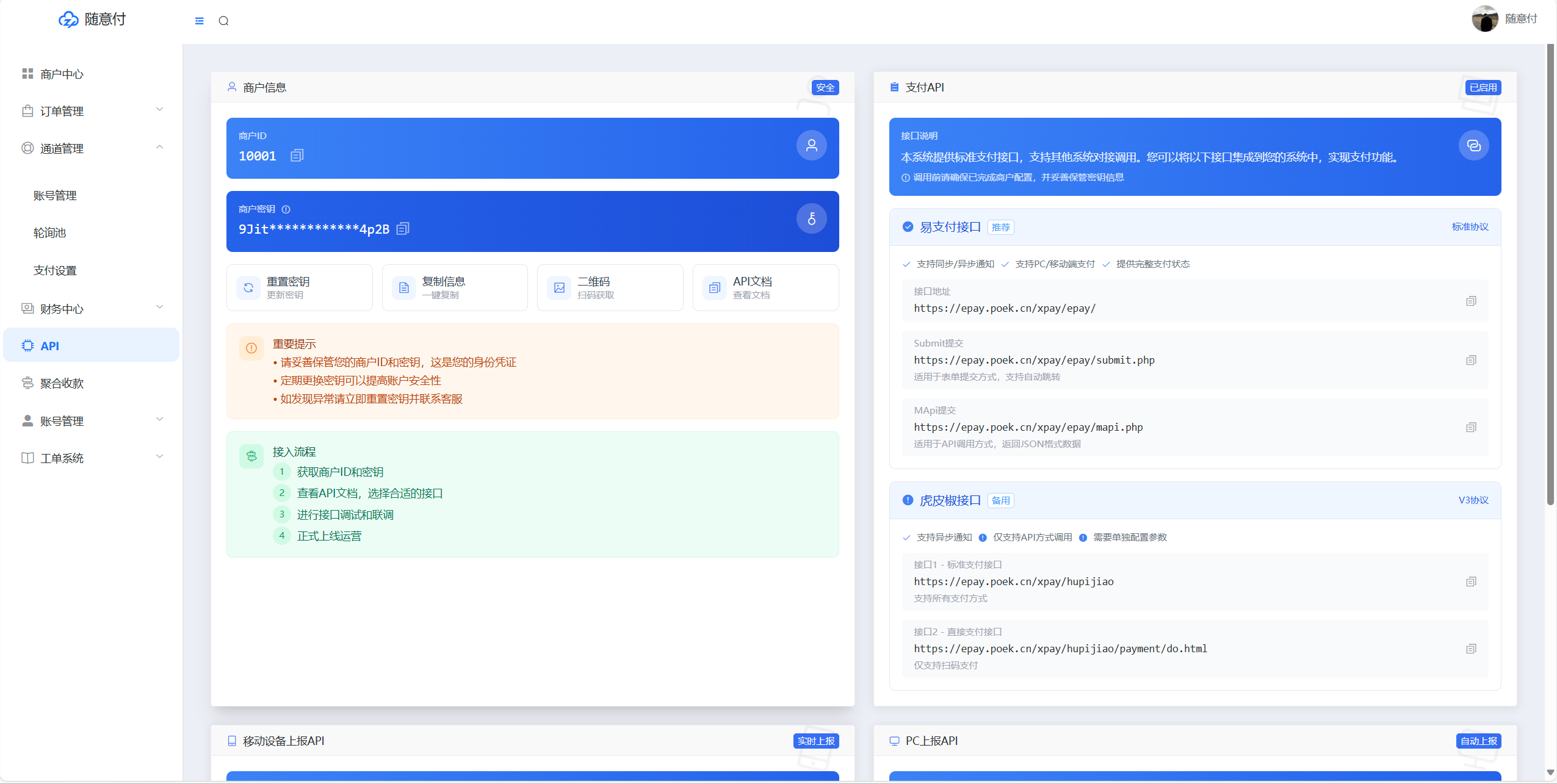Click the 重置密钥 reset key button
Viewport: 1557px width, 784px height.
[299, 287]
